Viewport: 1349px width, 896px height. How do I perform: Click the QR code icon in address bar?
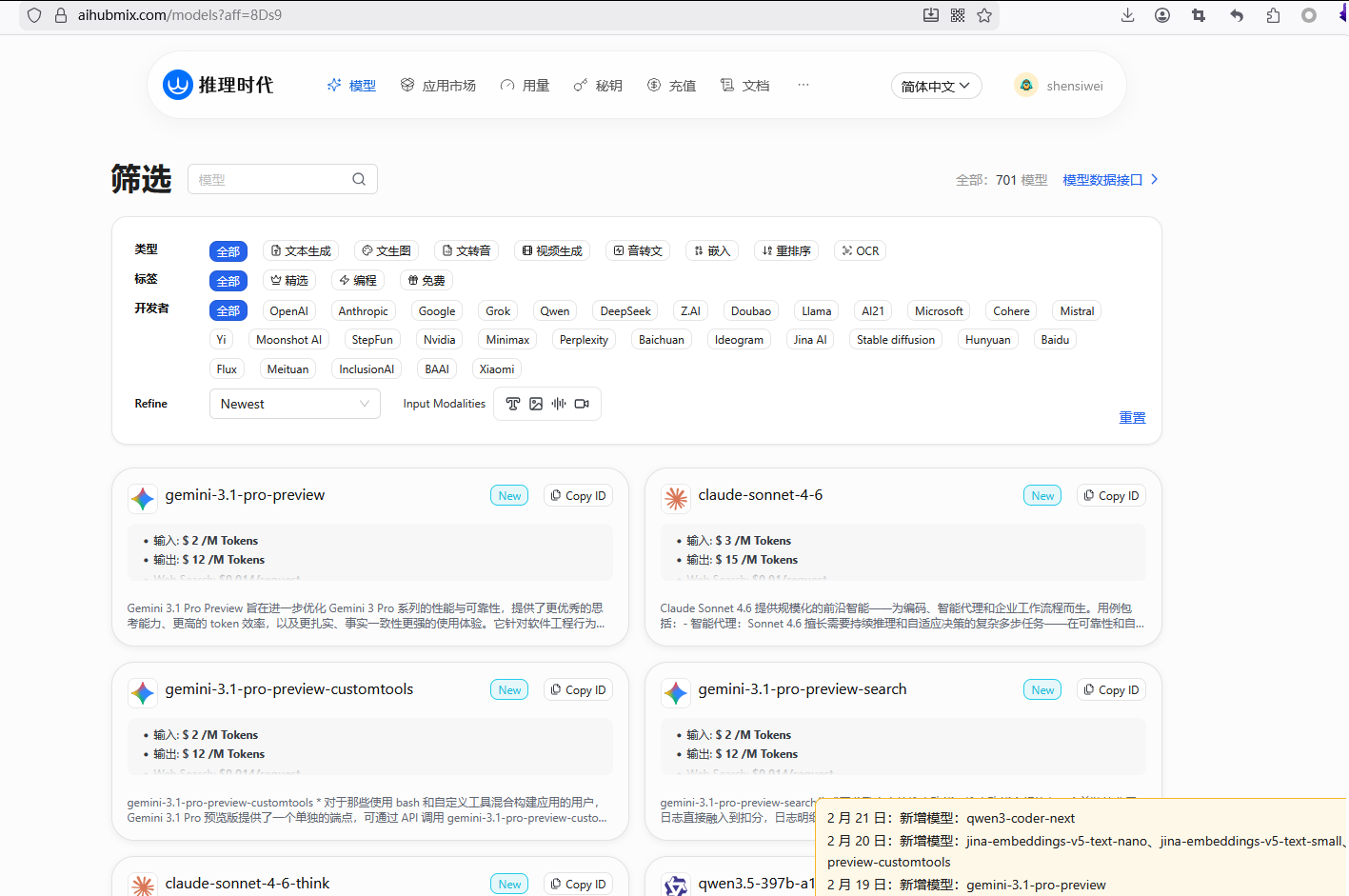click(958, 15)
